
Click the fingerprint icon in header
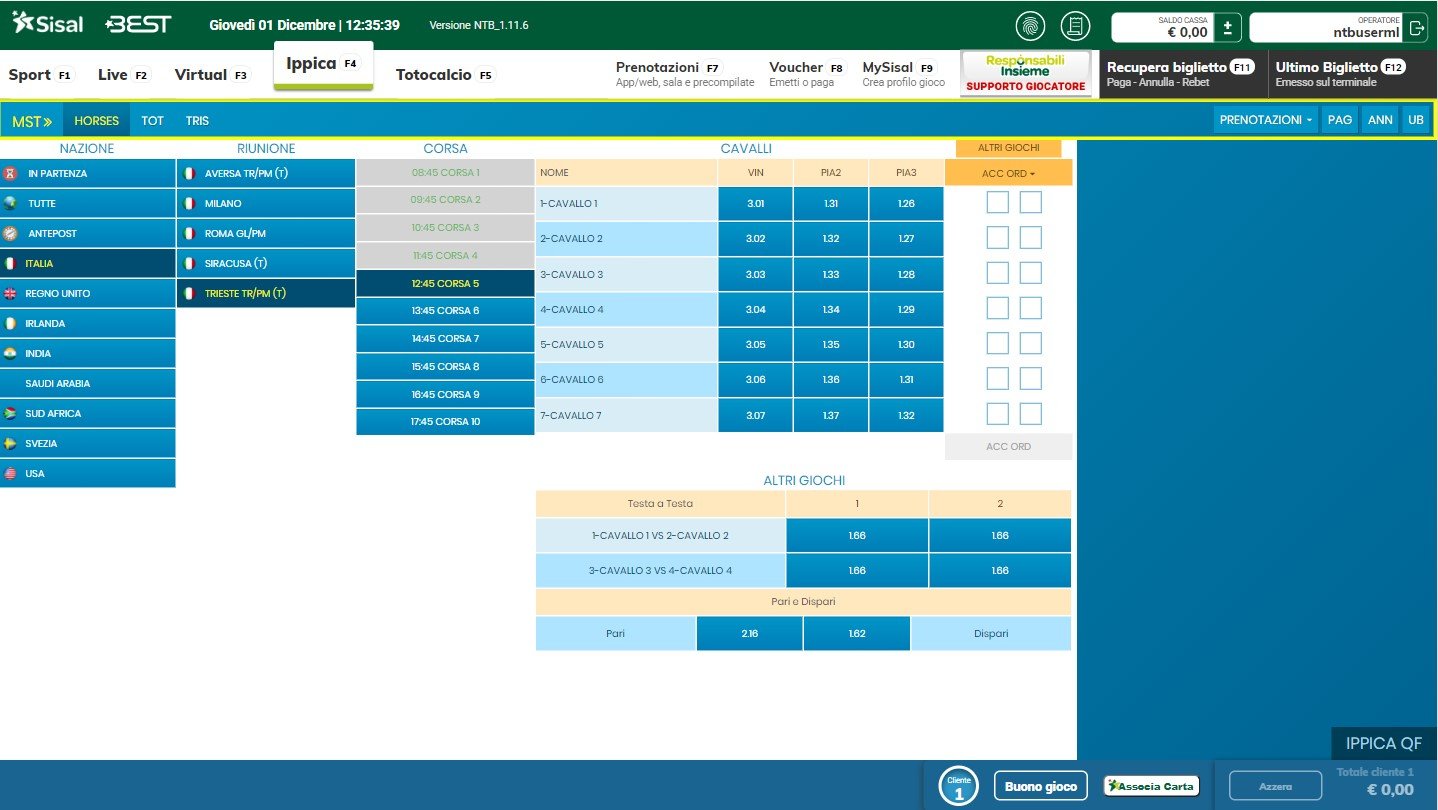click(x=1030, y=25)
